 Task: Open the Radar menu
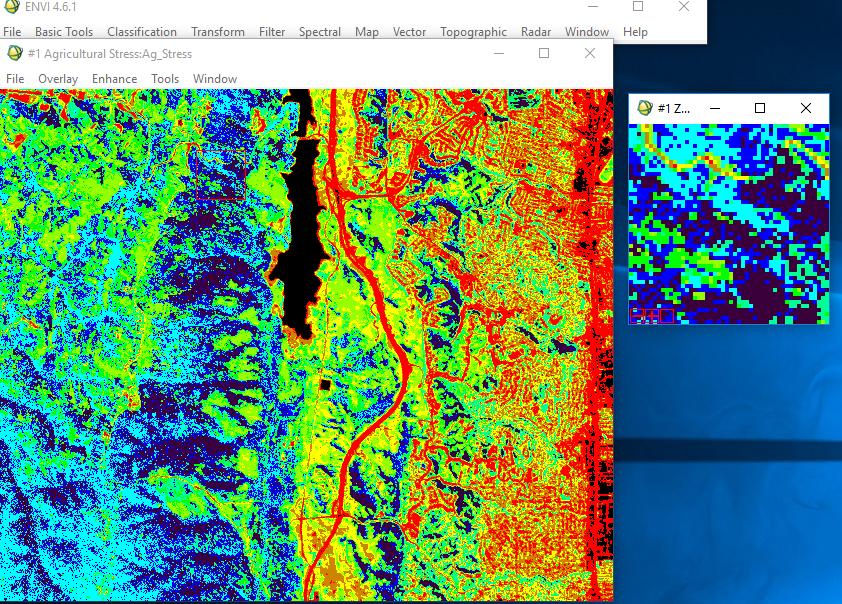pos(535,31)
